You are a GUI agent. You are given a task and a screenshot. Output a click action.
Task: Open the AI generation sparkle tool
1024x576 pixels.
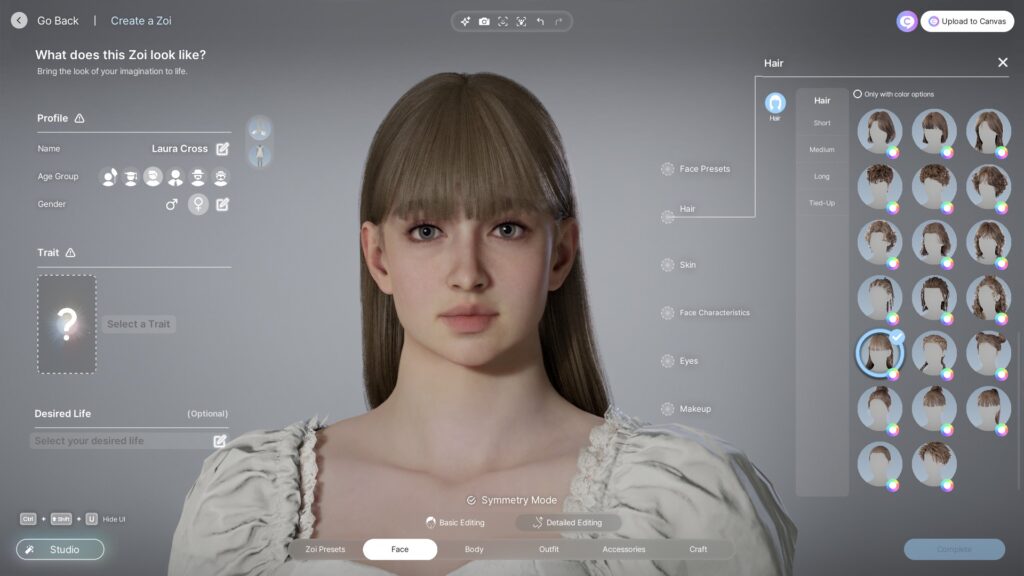(464, 21)
